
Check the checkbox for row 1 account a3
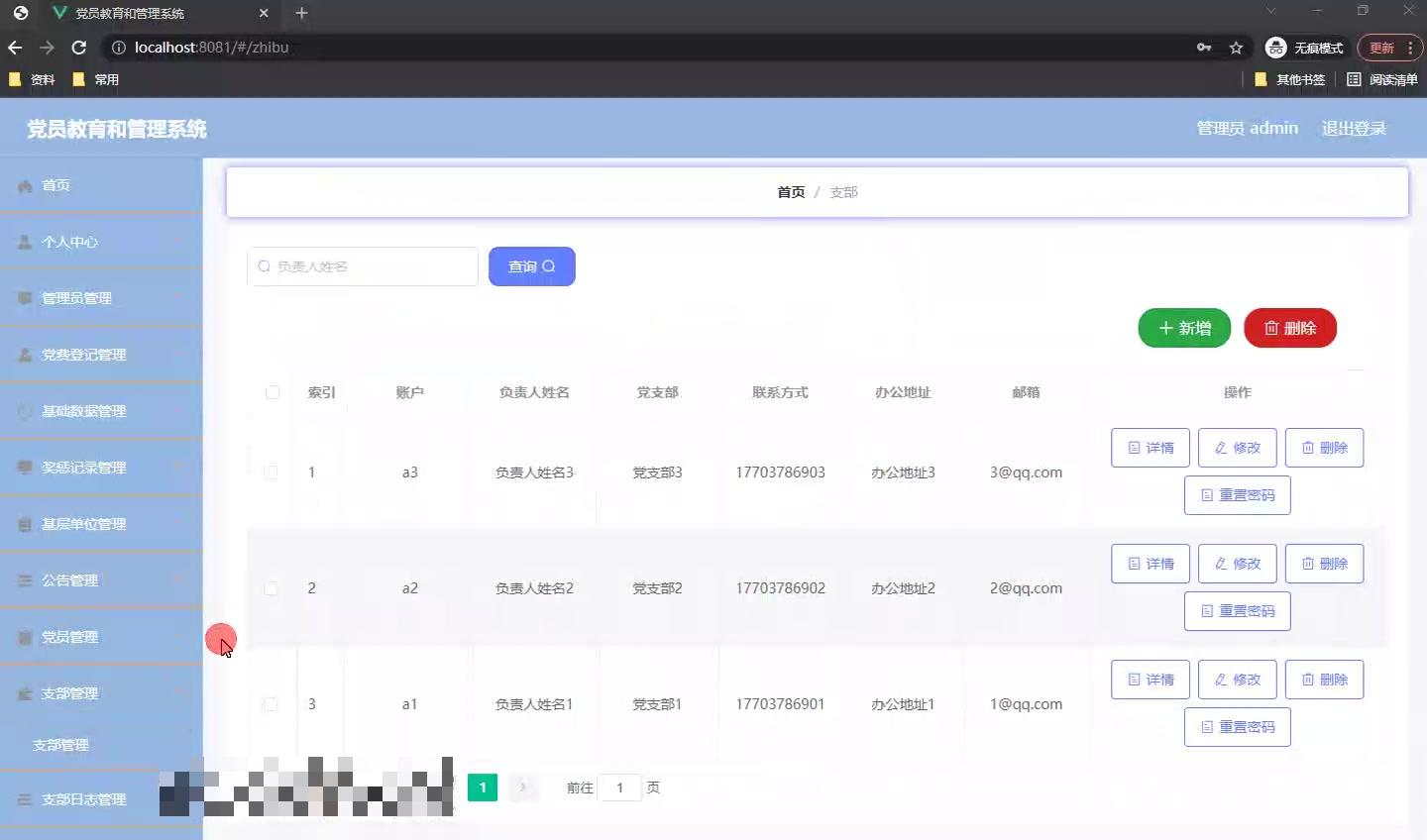(x=273, y=472)
